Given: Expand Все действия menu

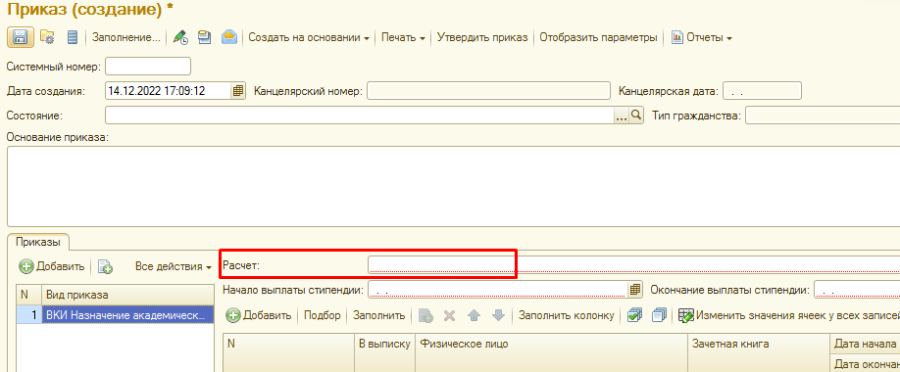Looking at the screenshot, I should pos(173,266).
